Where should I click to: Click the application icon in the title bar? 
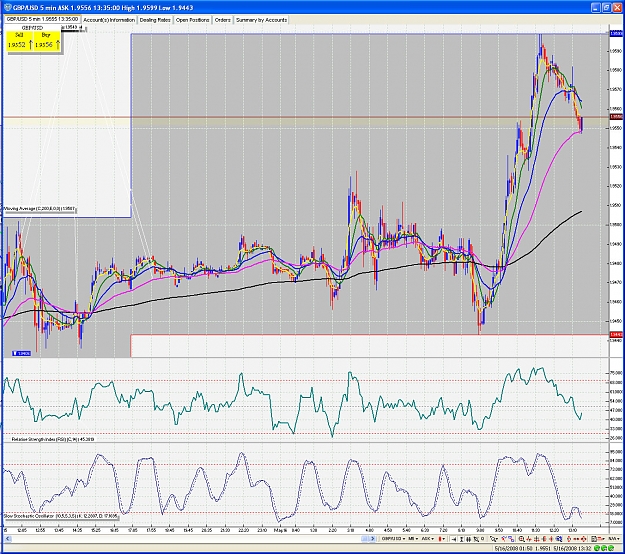(8, 7)
